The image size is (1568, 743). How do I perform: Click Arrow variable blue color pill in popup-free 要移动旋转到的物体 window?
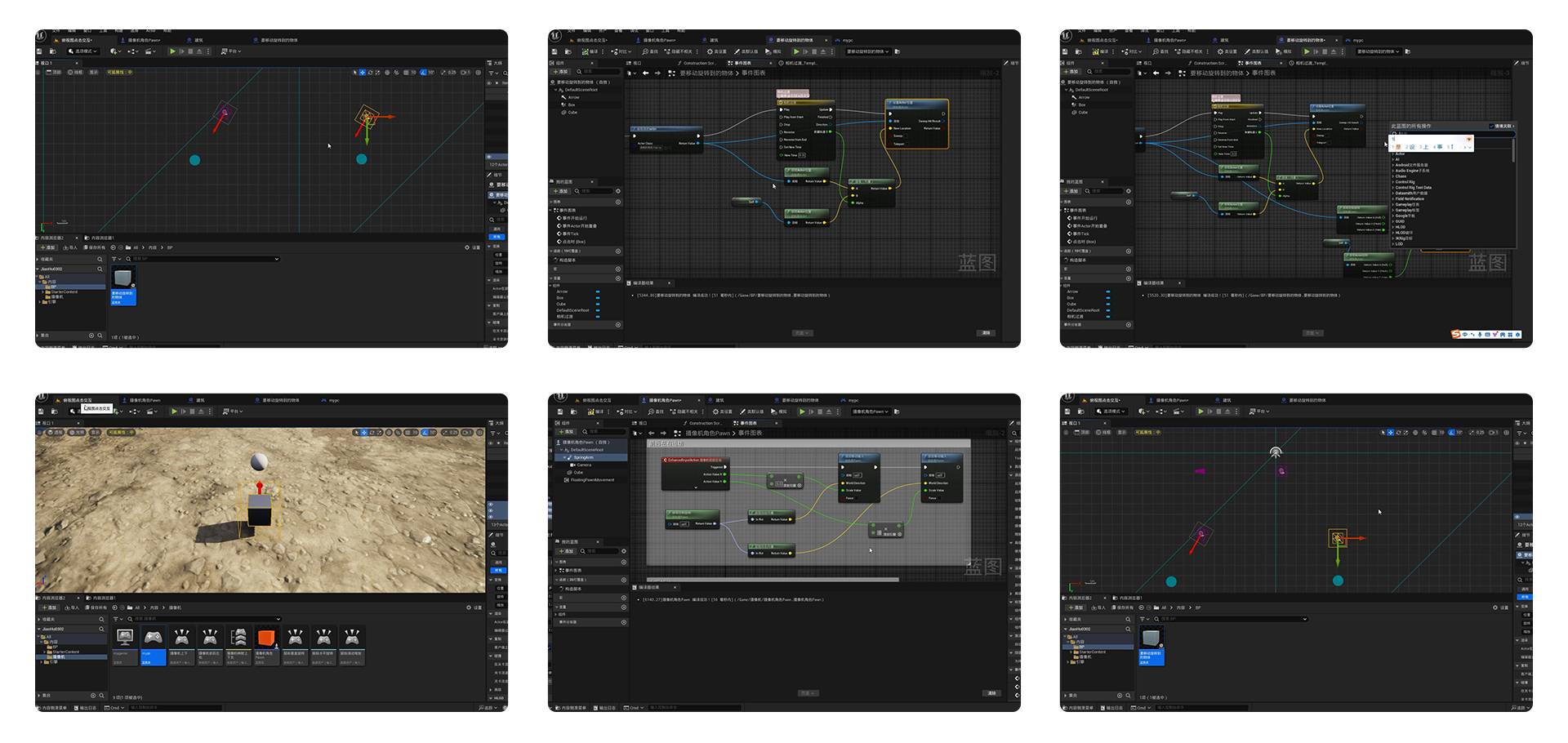pos(598,291)
